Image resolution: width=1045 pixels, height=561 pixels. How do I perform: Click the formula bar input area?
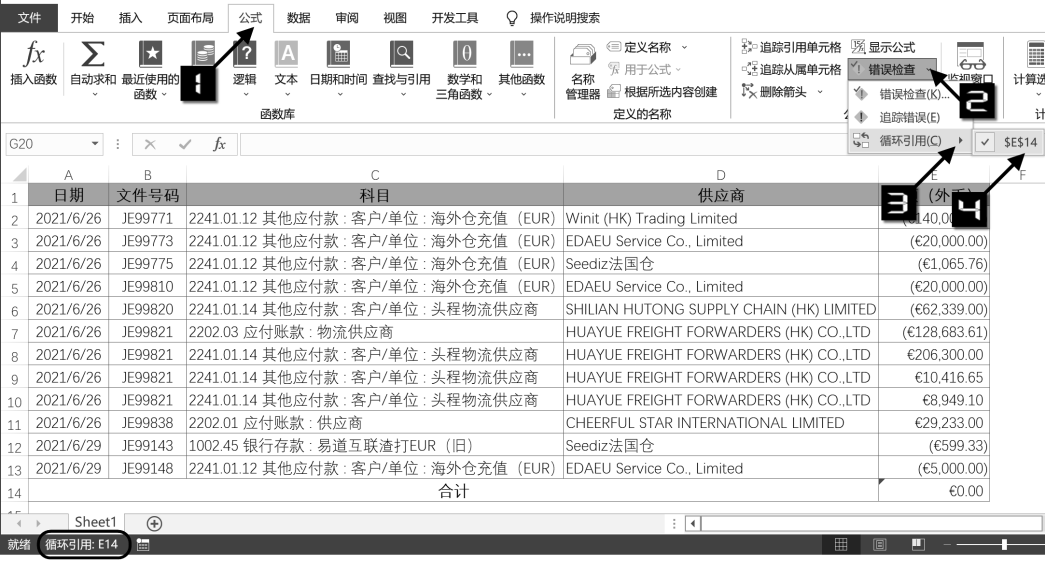(543, 144)
